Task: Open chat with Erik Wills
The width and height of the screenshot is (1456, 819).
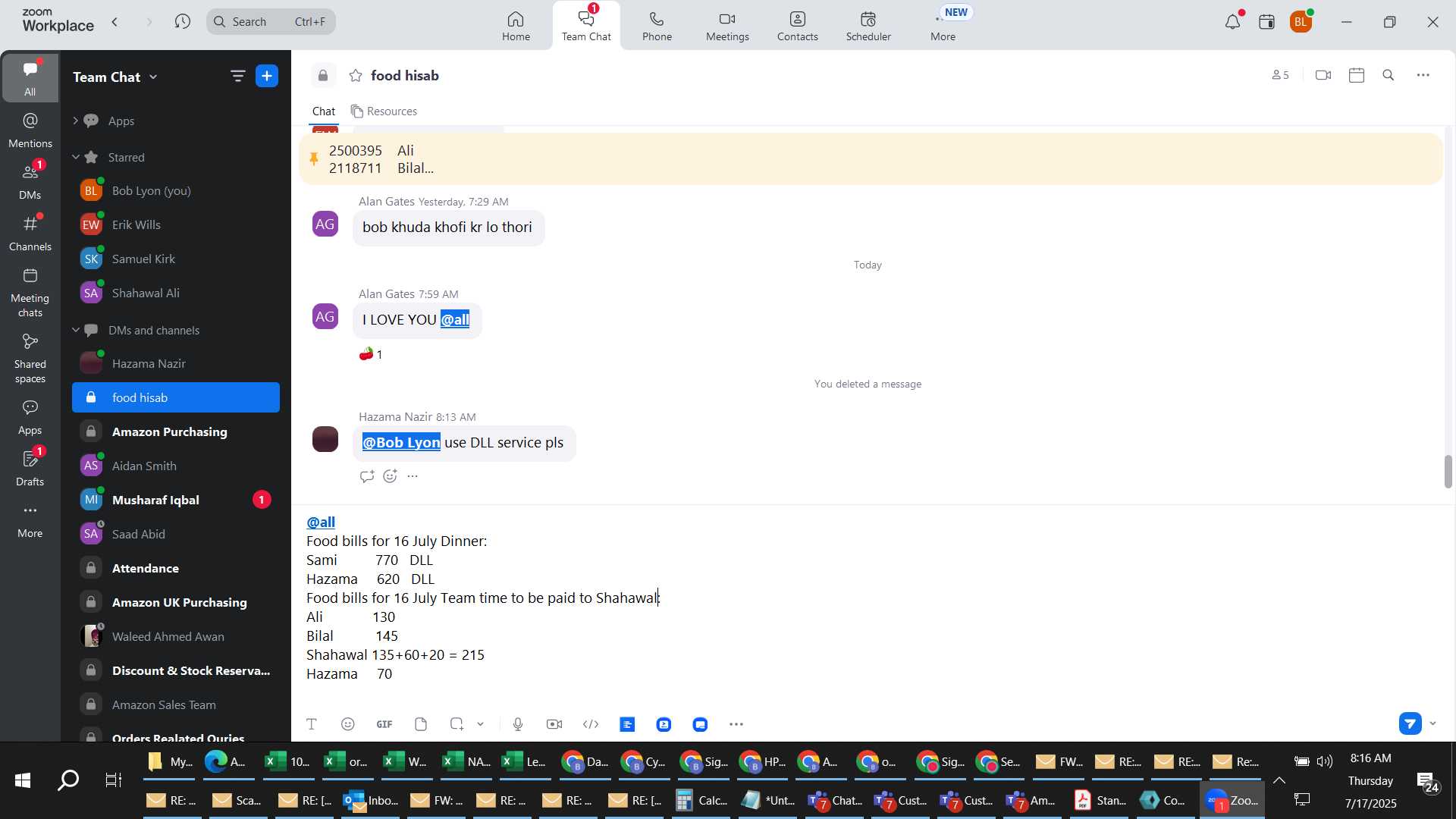Action: [x=176, y=224]
